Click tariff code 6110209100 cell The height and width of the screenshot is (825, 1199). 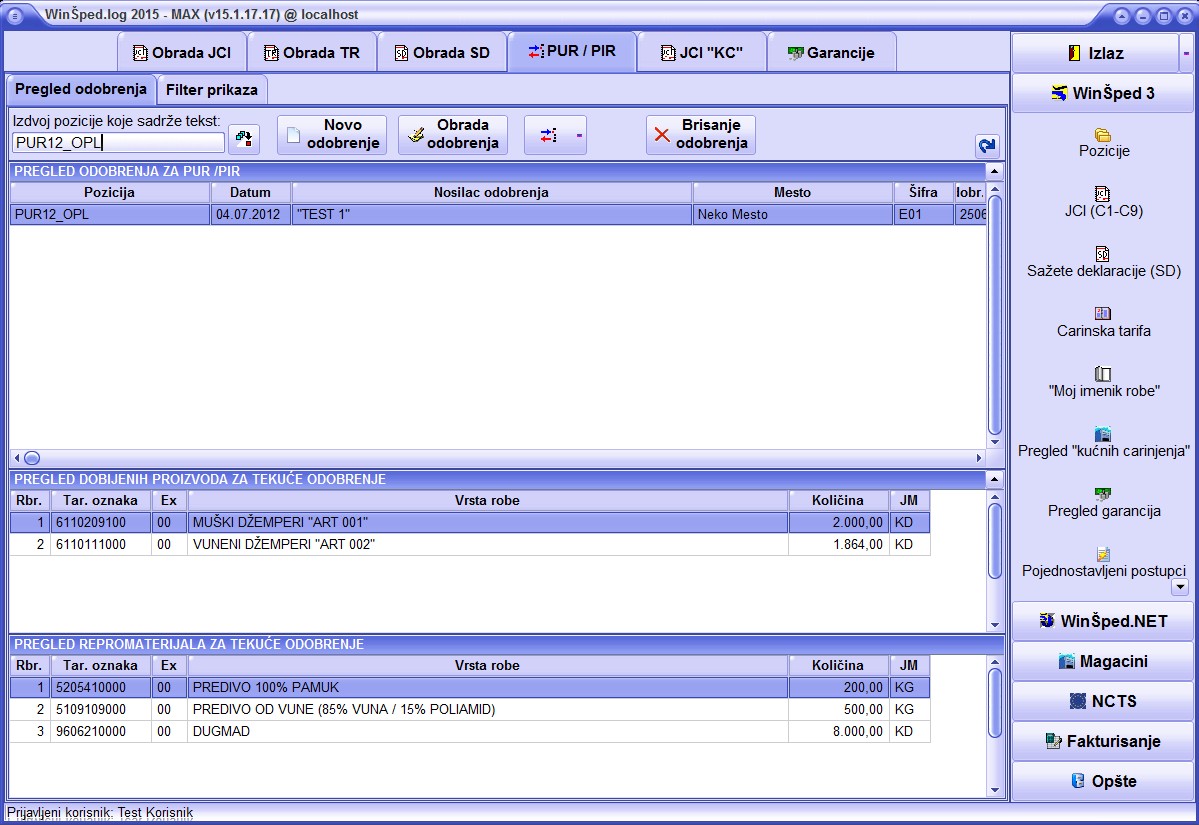101,522
